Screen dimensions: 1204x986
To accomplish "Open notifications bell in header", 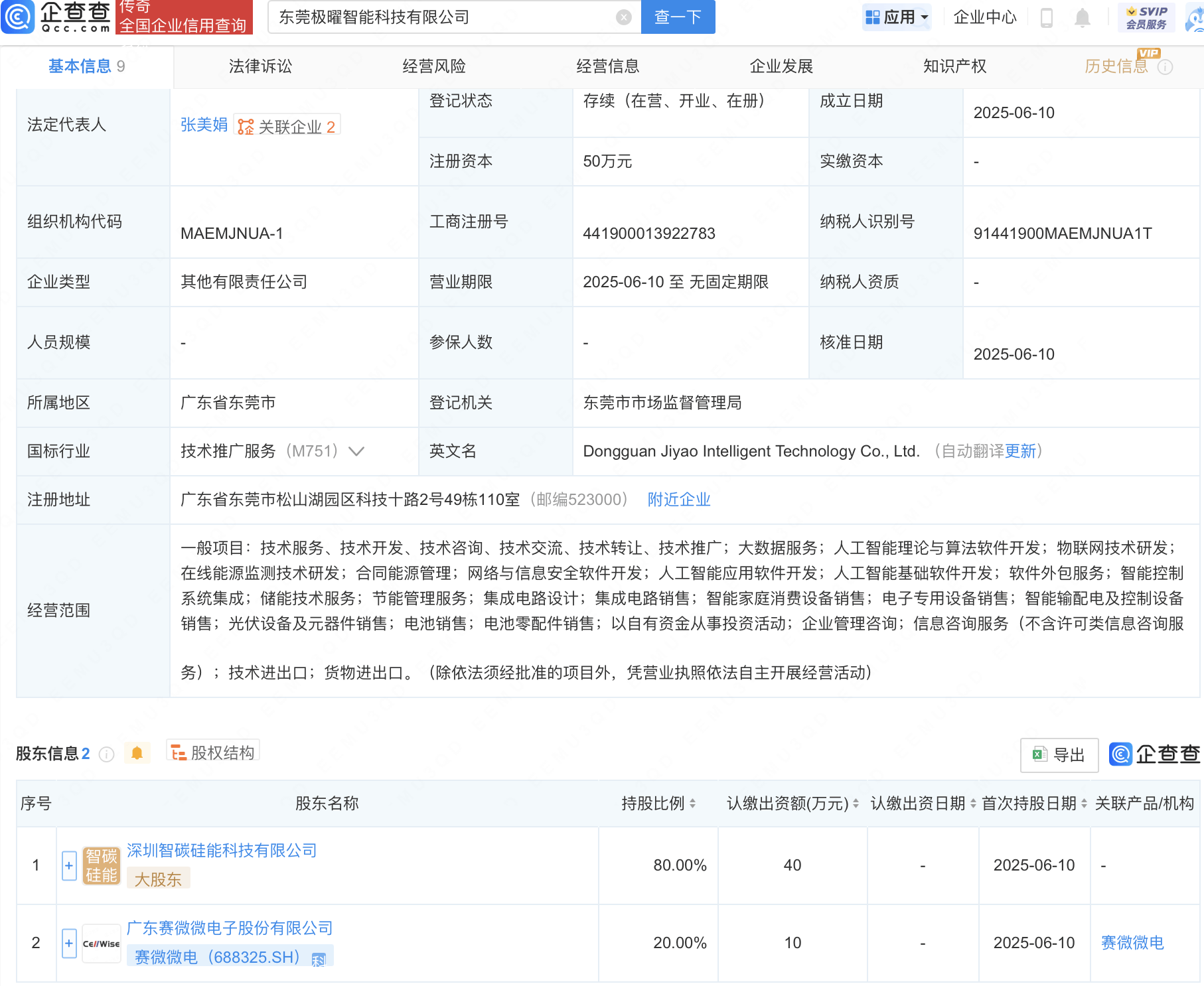I will pyautogui.click(x=1083, y=18).
